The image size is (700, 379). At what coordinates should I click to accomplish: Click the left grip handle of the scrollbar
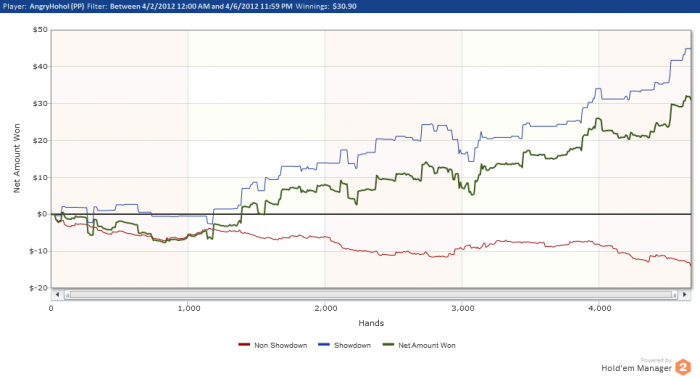(67, 295)
